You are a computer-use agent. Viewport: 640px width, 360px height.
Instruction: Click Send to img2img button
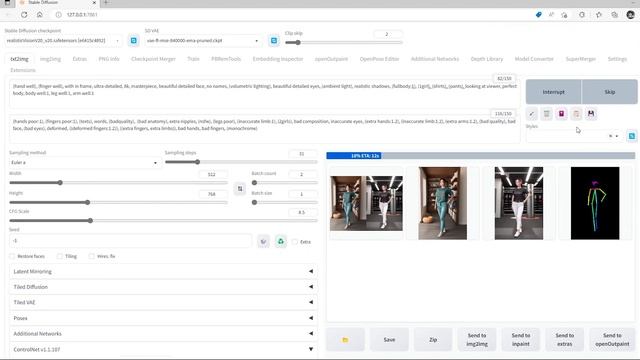(477, 340)
